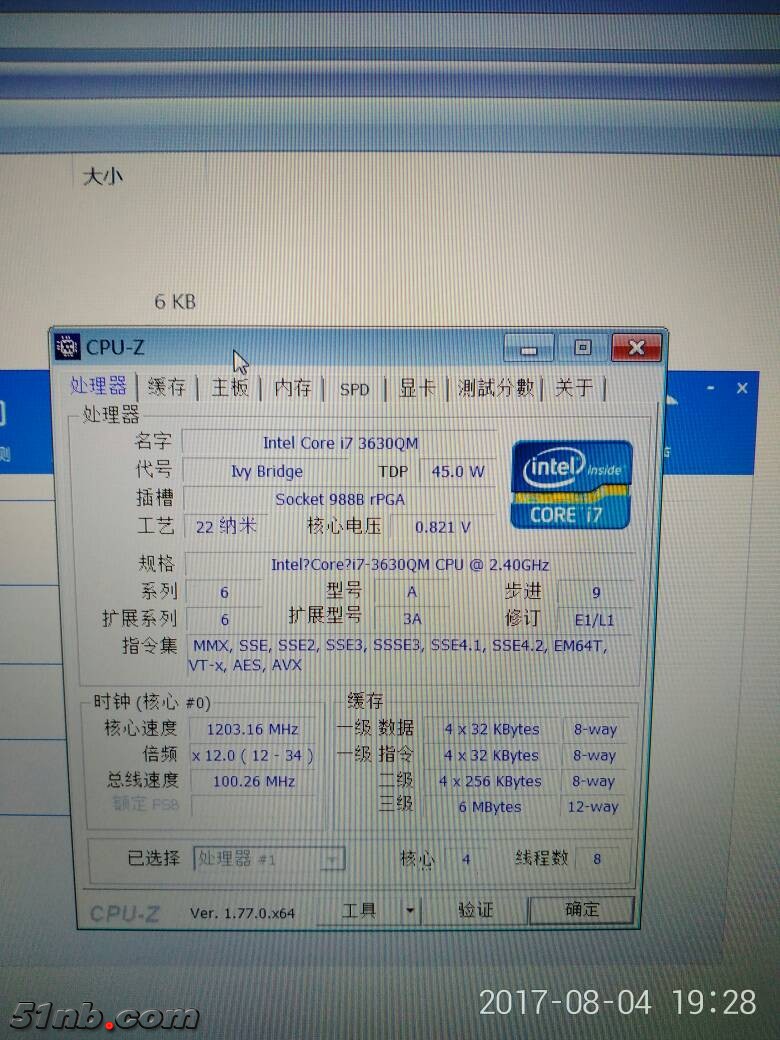Click the 1203.16 MHz core speed value
The width and height of the screenshot is (780, 1040).
click(x=252, y=729)
